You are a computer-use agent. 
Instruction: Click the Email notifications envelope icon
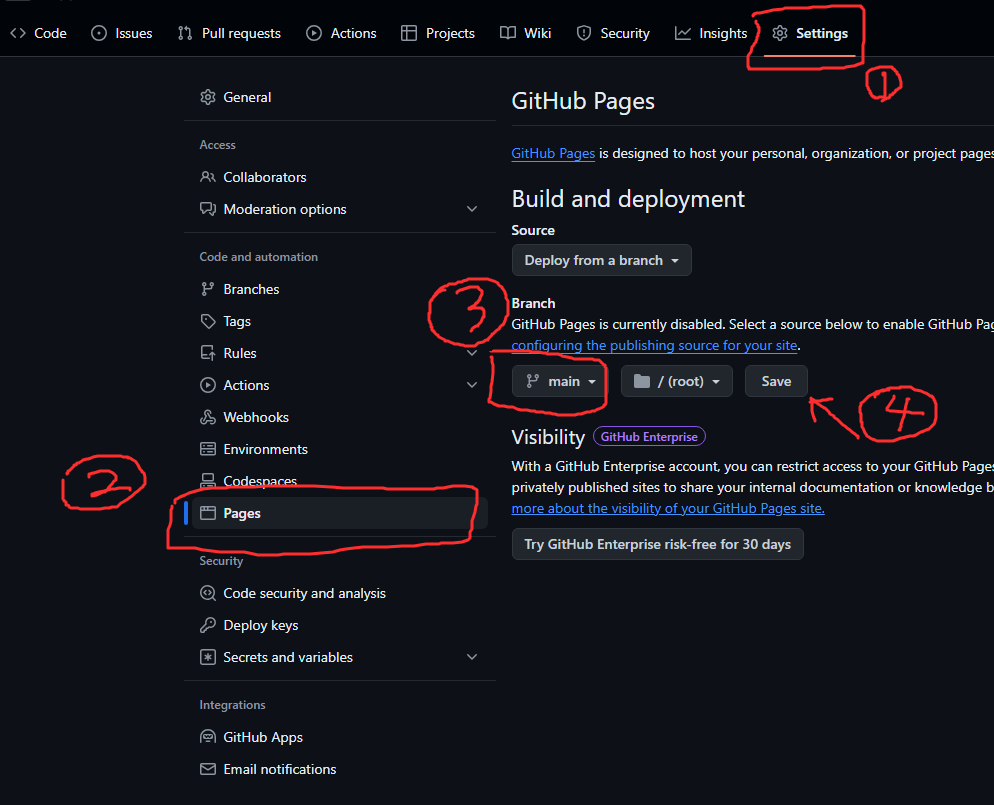[208, 769]
